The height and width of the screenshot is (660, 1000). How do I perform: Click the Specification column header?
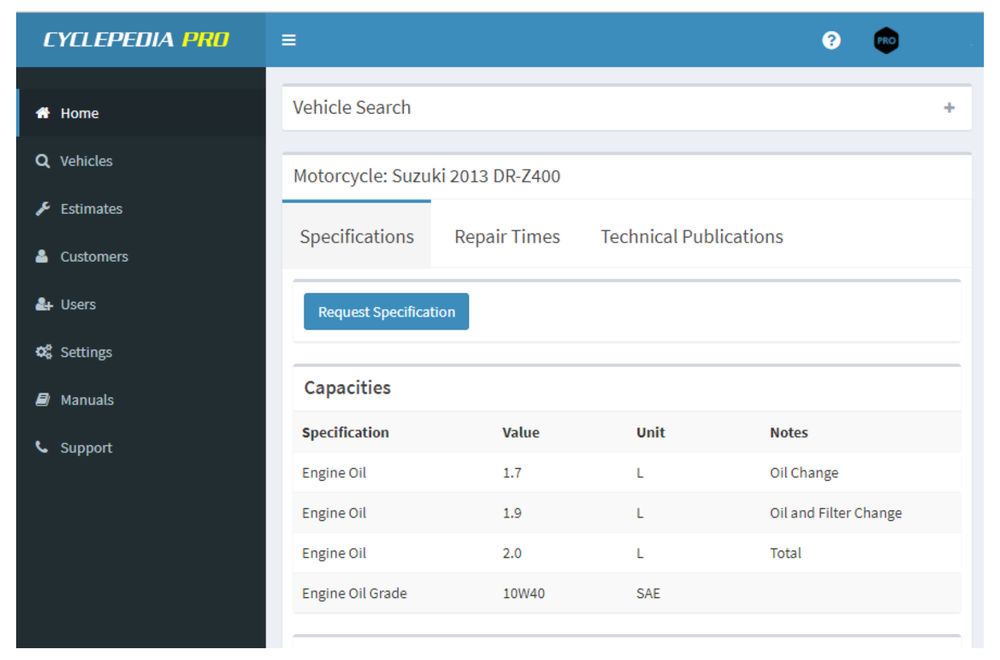tap(346, 432)
